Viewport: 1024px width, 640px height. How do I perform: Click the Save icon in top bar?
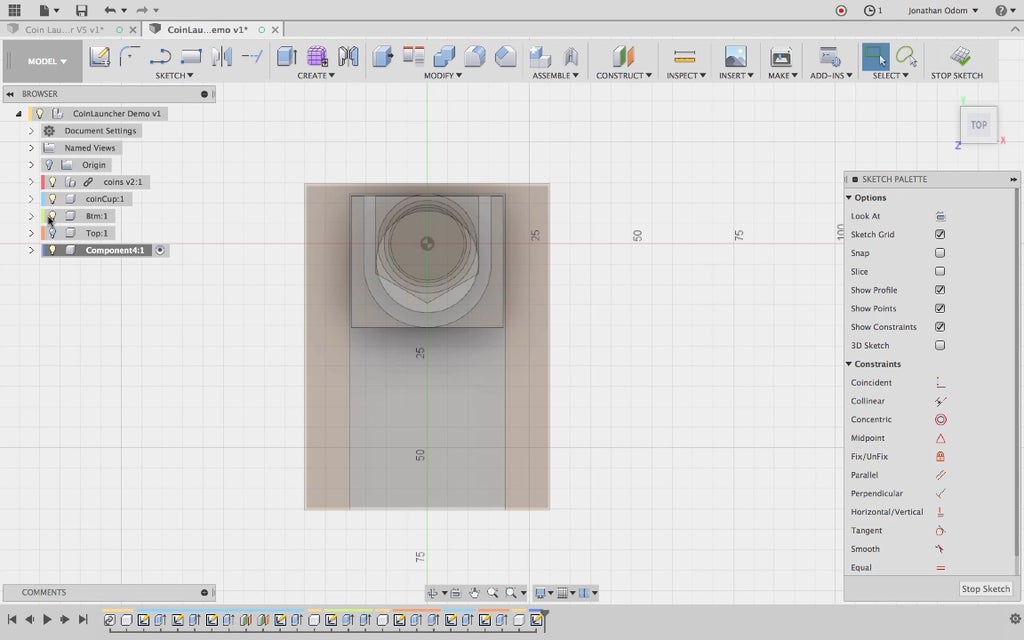(x=82, y=10)
